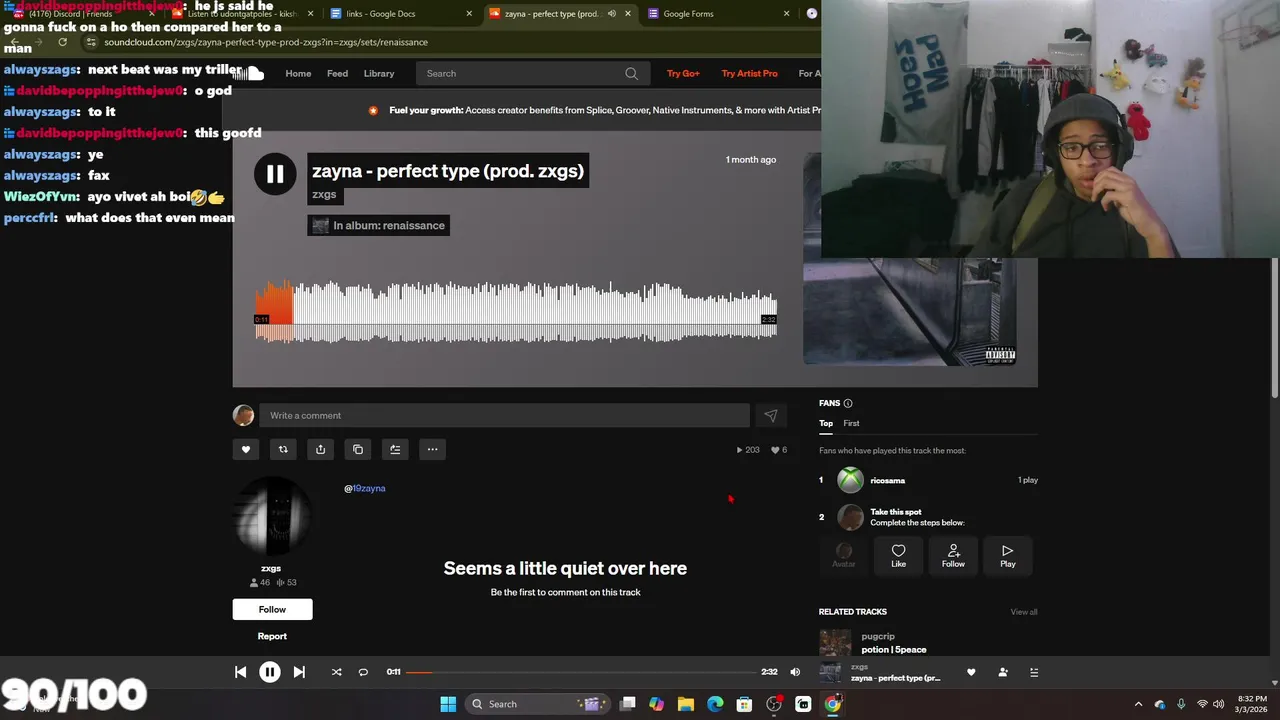Viewport: 1280px width, 720px height.
Task: Click the Like step in Take this spot
Action: [898, 556]
